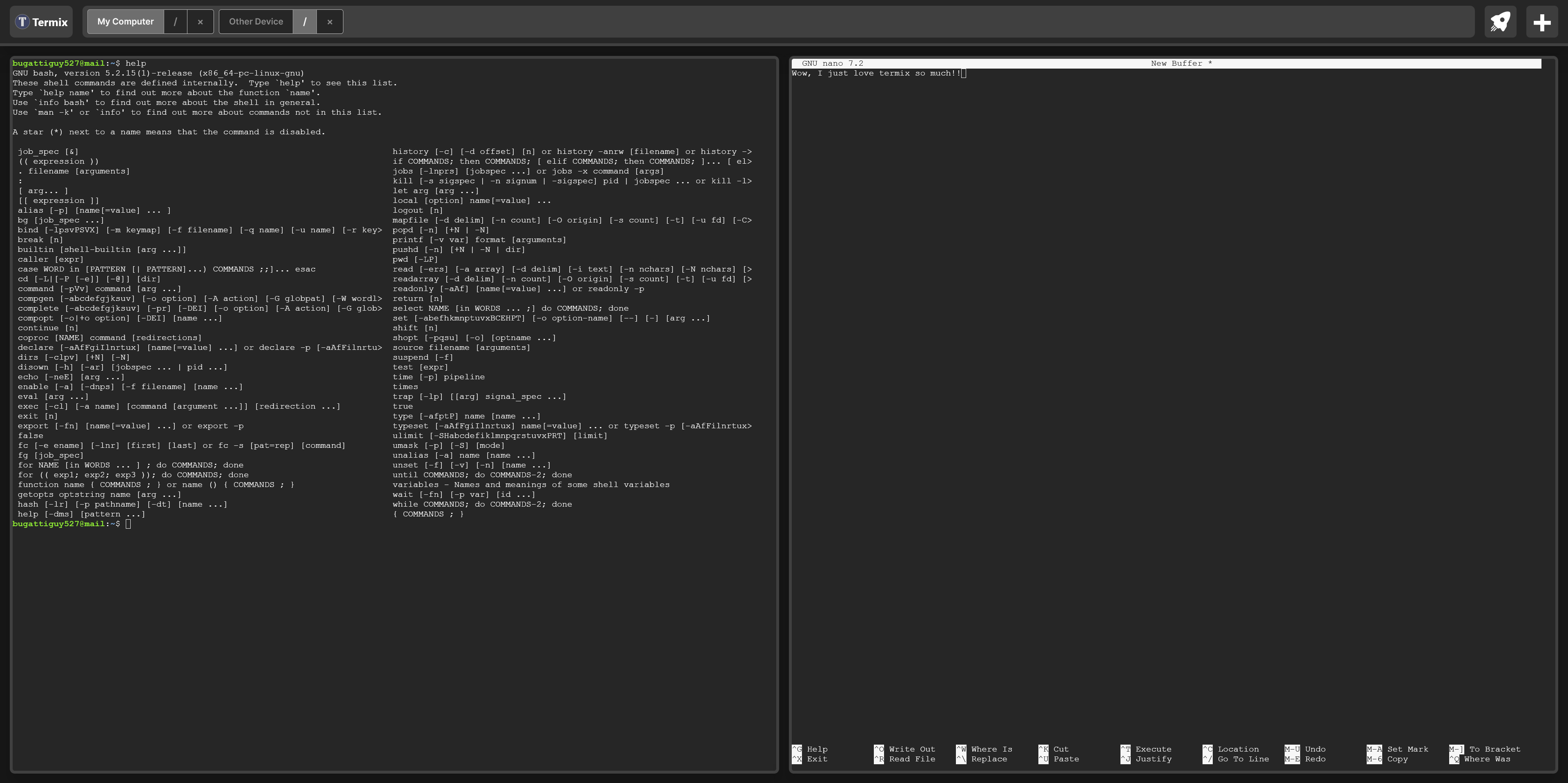Viewport: 1568px width, 783px height.
Task: Click '^J Justify' in nano footer
Action: click(x=1146, y=759)
